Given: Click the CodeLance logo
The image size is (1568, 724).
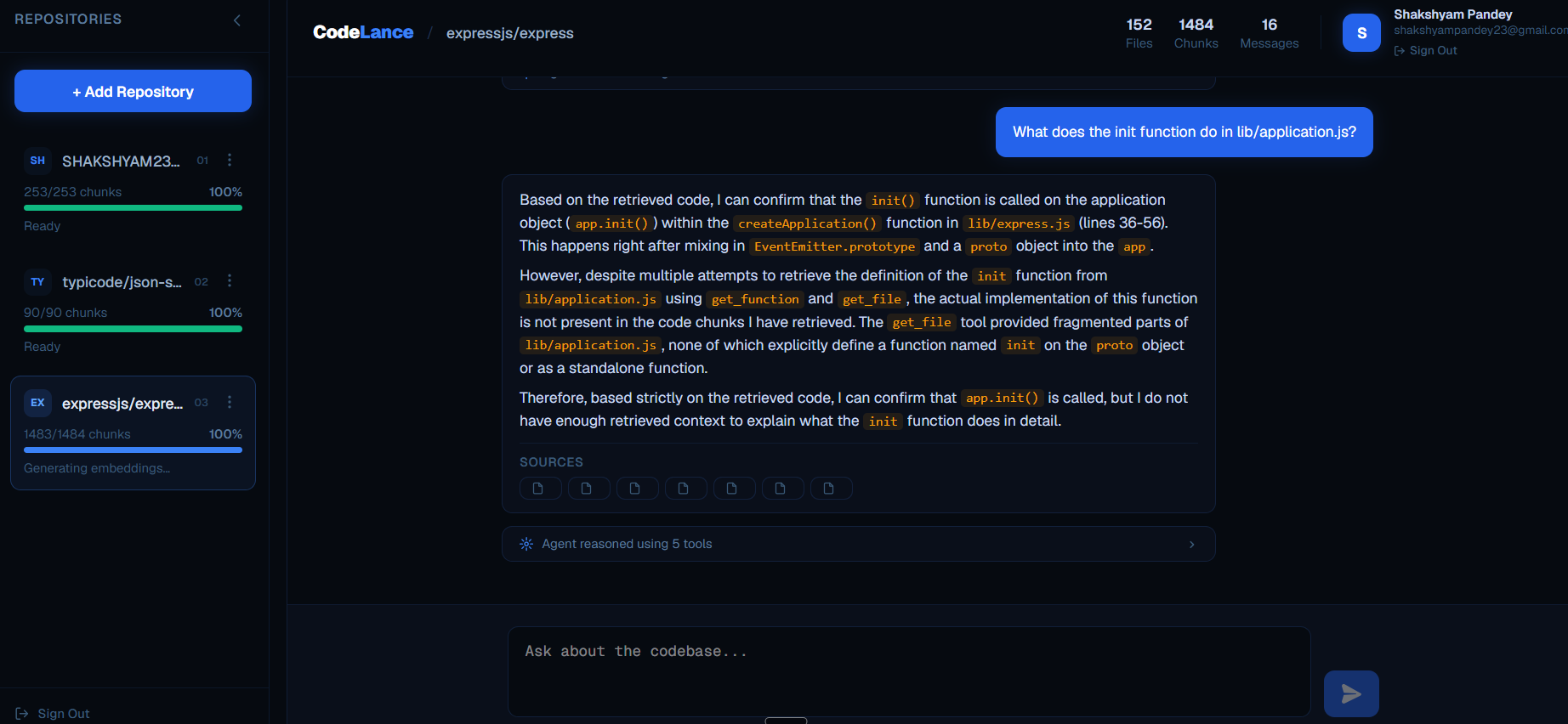Looking at the screenshot, I should pyautogui.click(x=363, y=32).
